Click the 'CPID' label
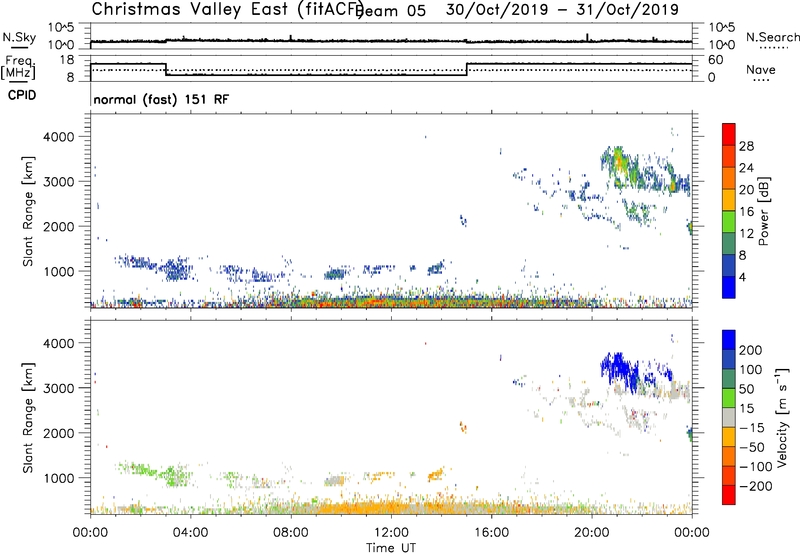Viewport: 800px width, 554px height. (22, 95)
